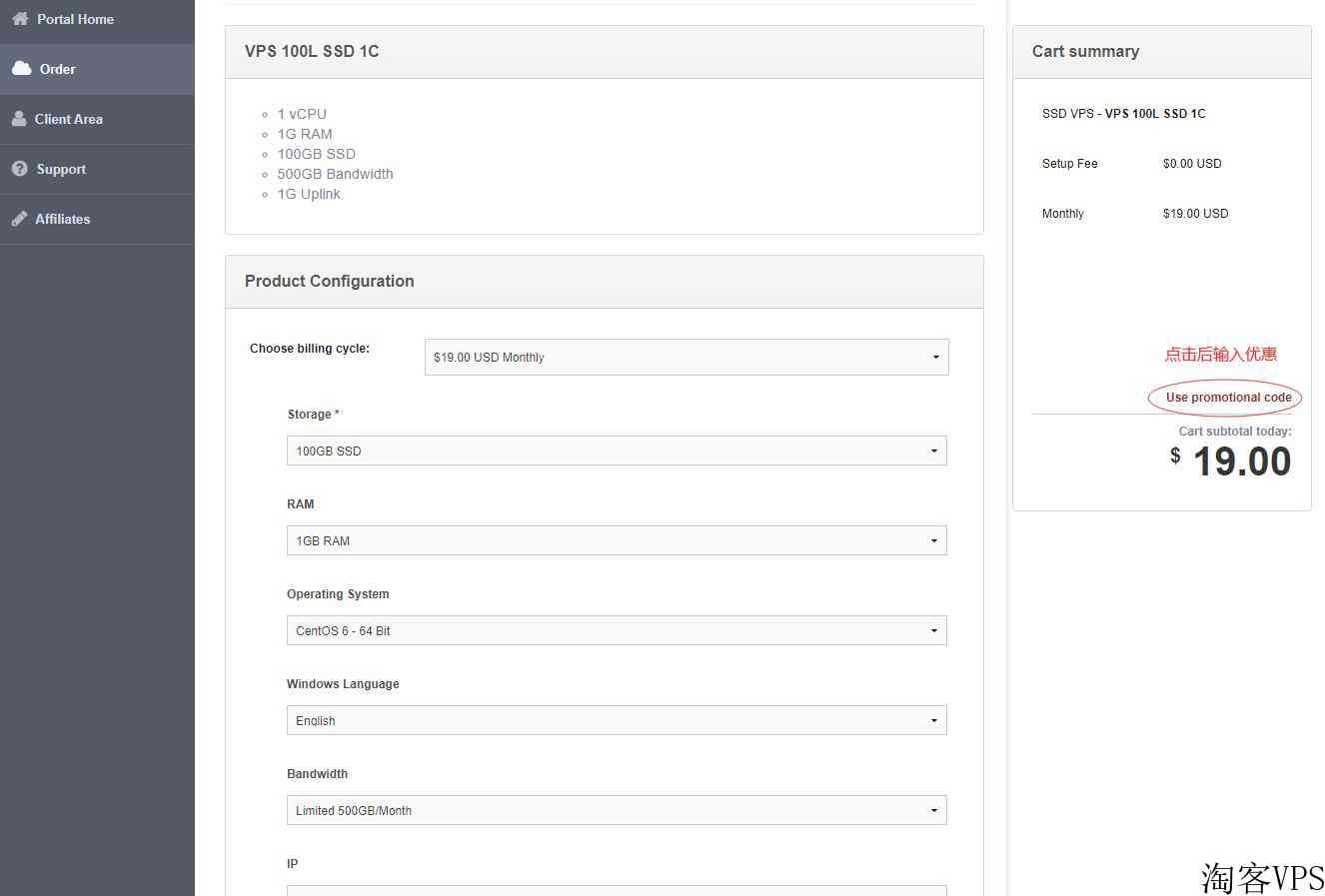Expand the Storage 100GB SSD dropdown
Image resolution: width=1325 pixels, height=896 pixels.
[617, 451]
